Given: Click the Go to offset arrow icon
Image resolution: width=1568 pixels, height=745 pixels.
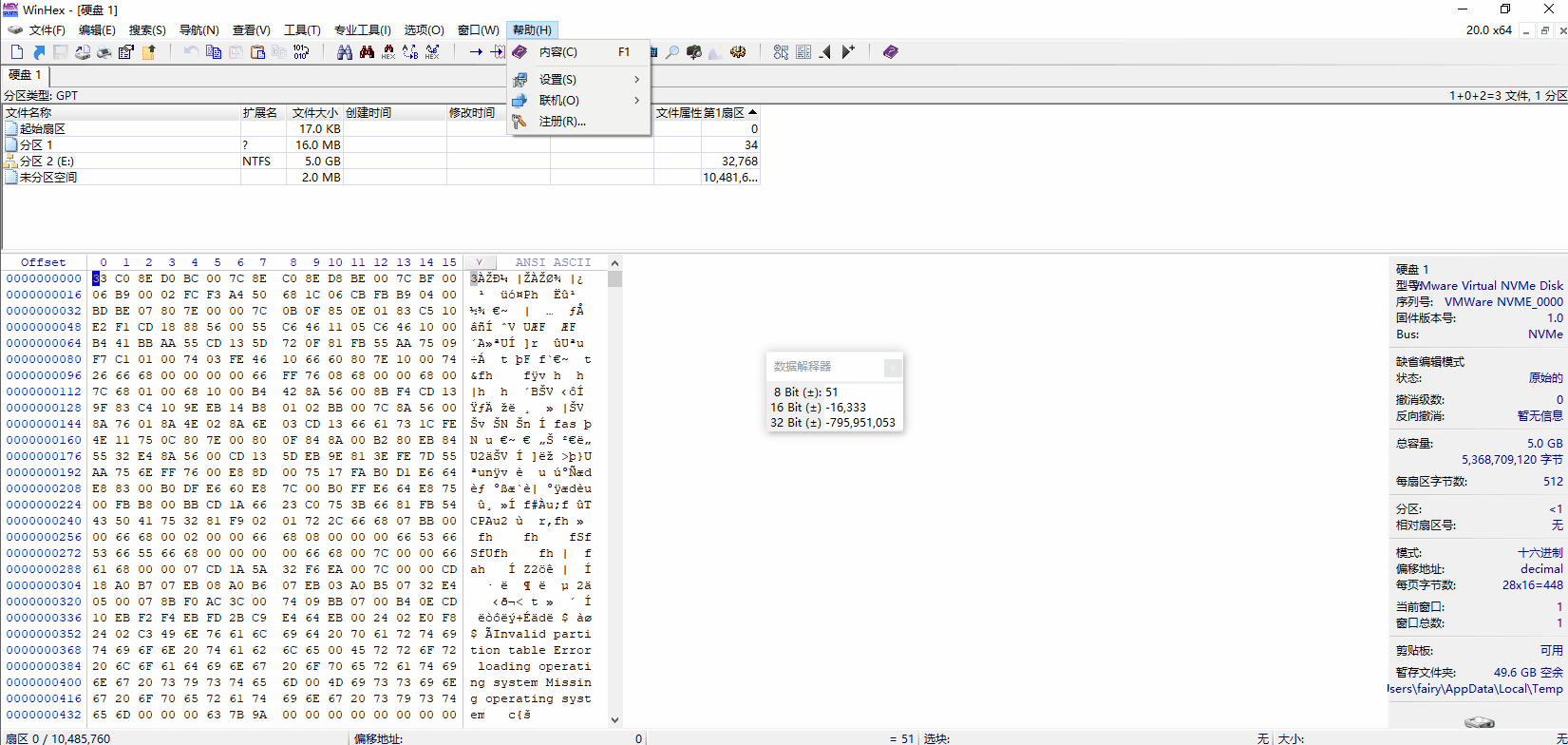Looking at the screenshot, I should 476,52.
